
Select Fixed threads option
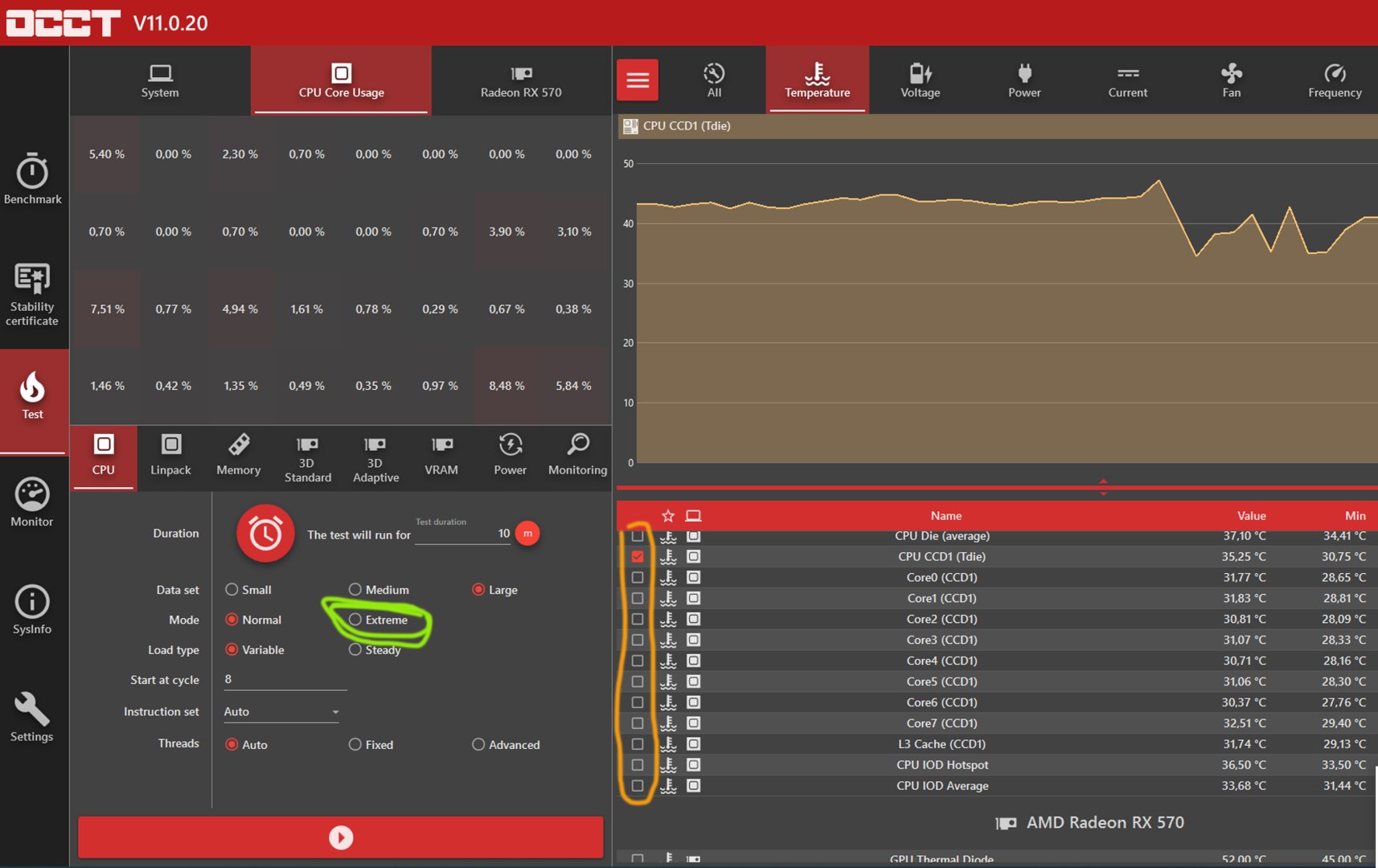(x=355, y=744)
